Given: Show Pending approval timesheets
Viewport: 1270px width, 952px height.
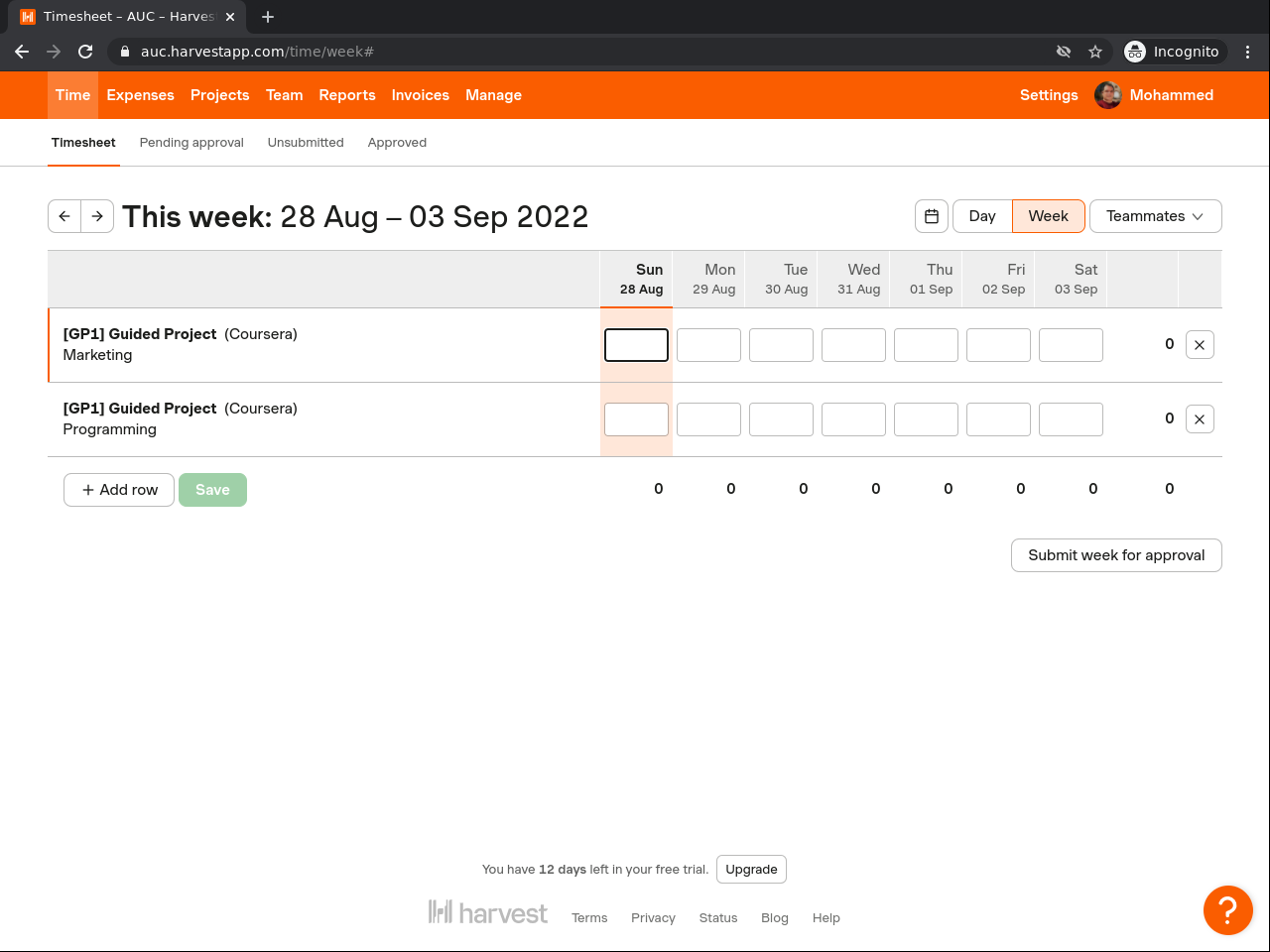Looking at the screenshot, I should pyautogui.click(x=191, y=143).
